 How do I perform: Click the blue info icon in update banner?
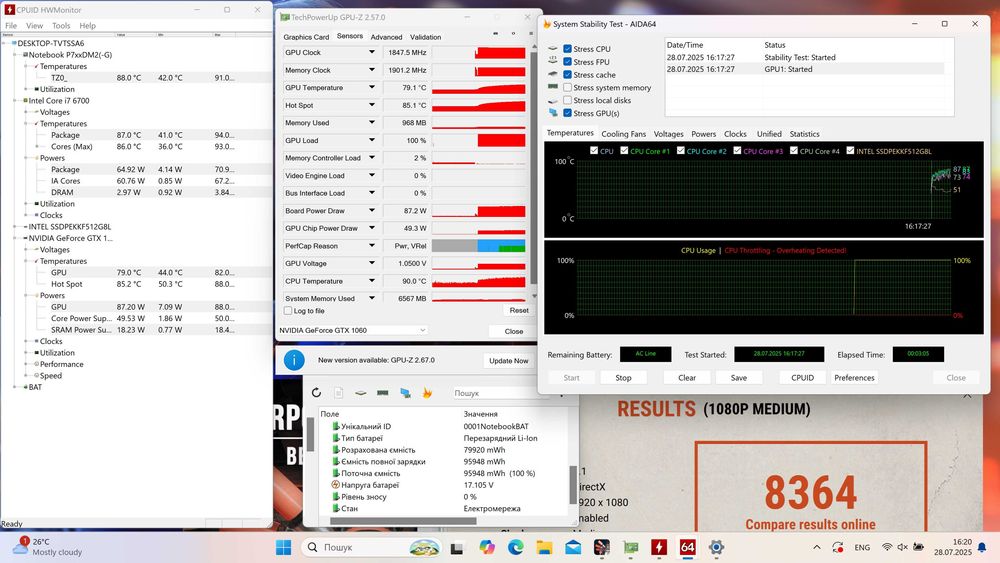pos(294,360)
